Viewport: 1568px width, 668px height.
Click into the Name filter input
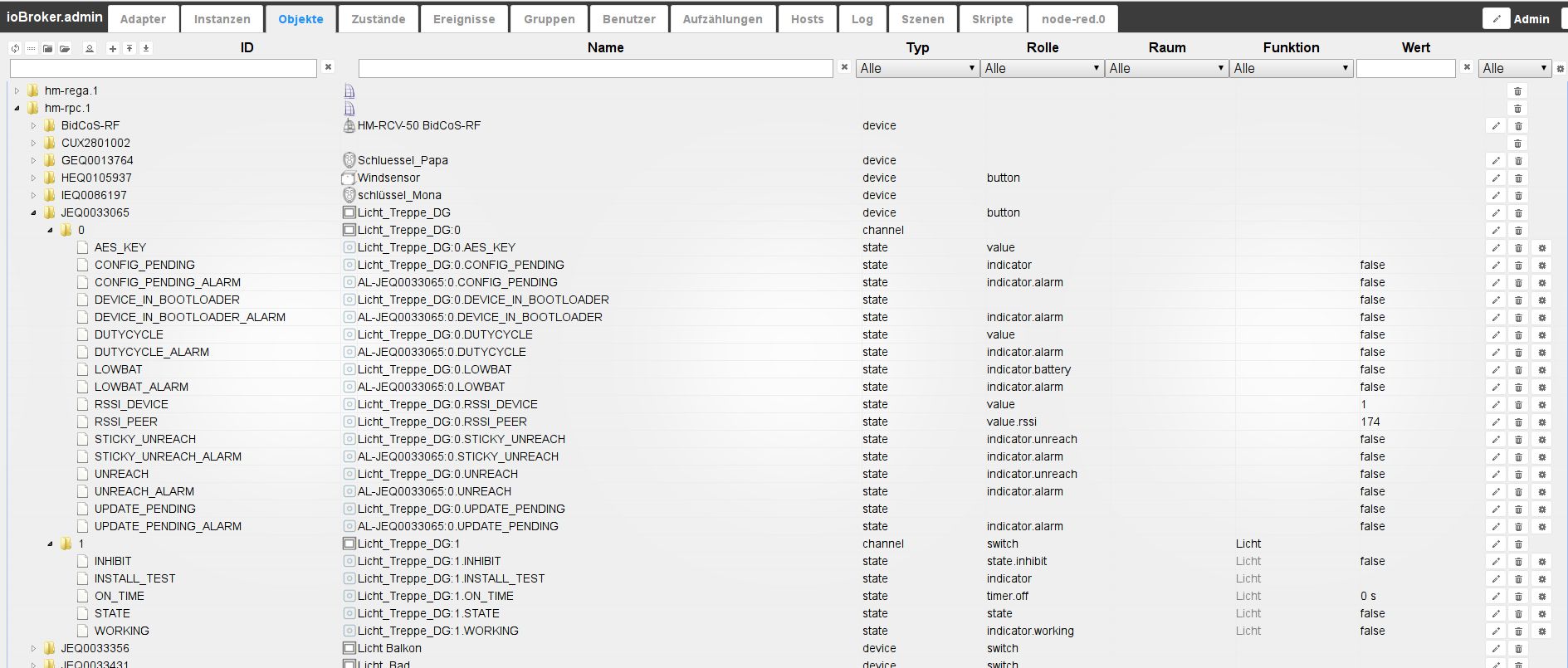[x=595, y=68]
